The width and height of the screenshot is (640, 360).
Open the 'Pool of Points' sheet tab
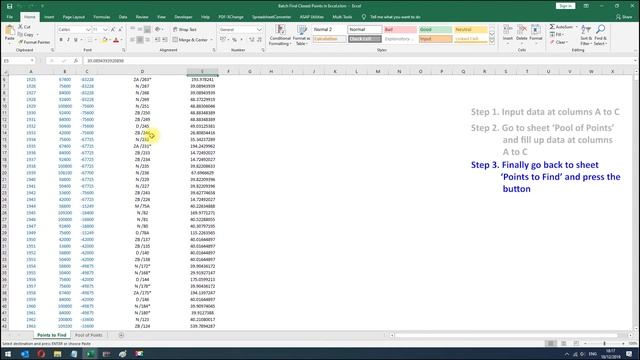tap(88, 335)
